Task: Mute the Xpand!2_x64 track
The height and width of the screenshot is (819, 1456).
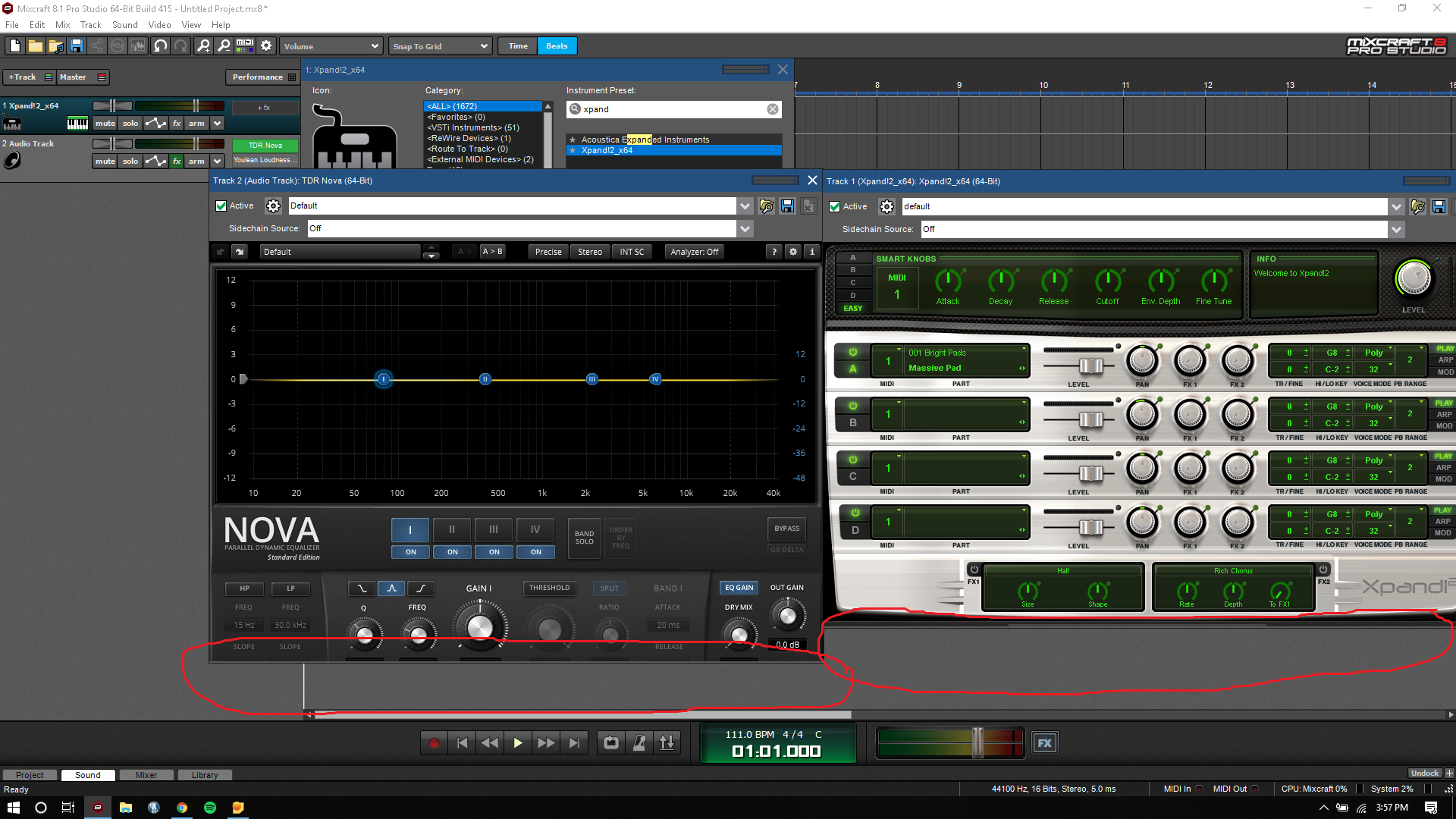Action: (x=105, y=124)
